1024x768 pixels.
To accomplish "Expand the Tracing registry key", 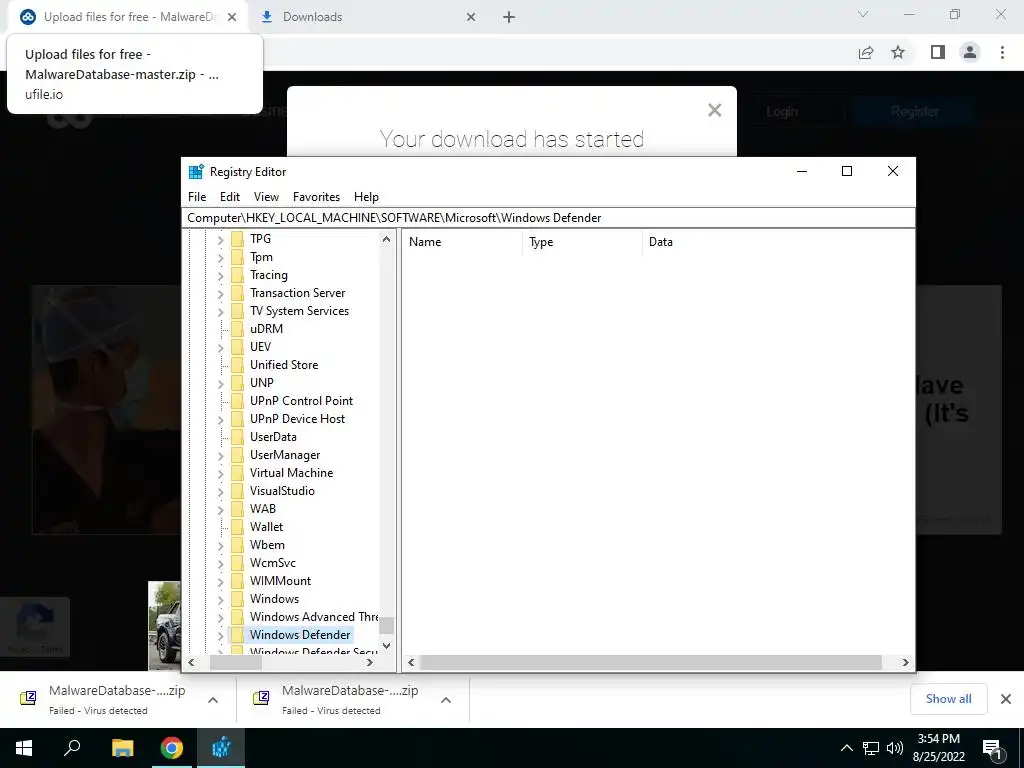I will pyautogui.click(x=220, y=276).
